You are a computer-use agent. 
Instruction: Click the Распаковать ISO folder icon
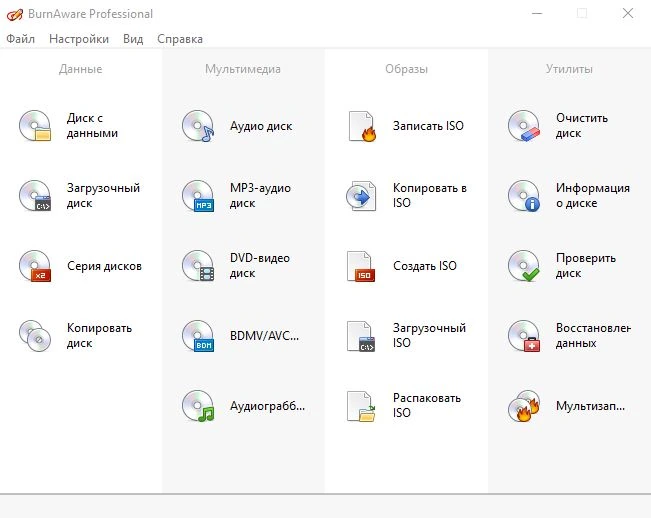point(361,406)
